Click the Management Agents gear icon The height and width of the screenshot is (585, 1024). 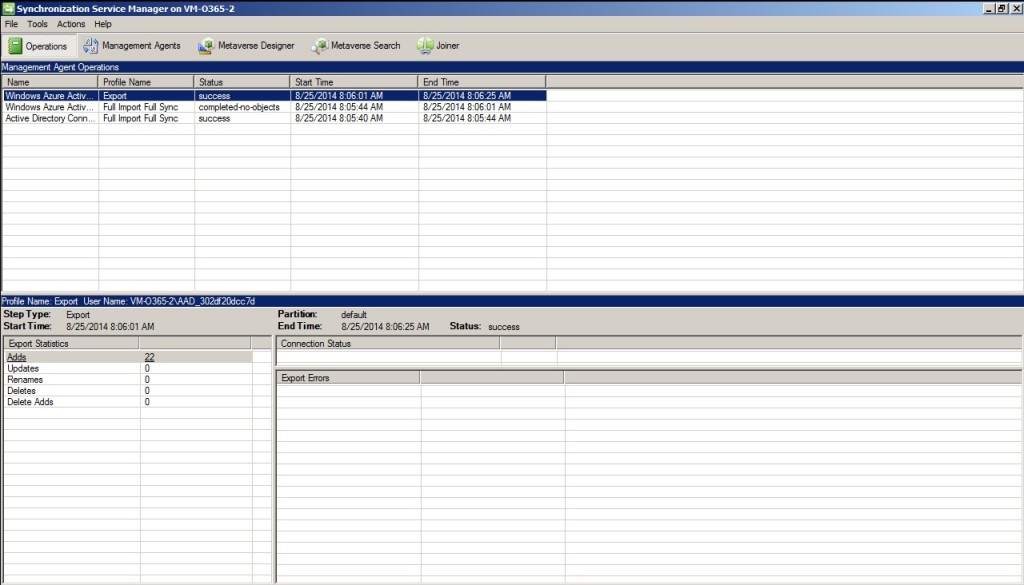point(88,45)
